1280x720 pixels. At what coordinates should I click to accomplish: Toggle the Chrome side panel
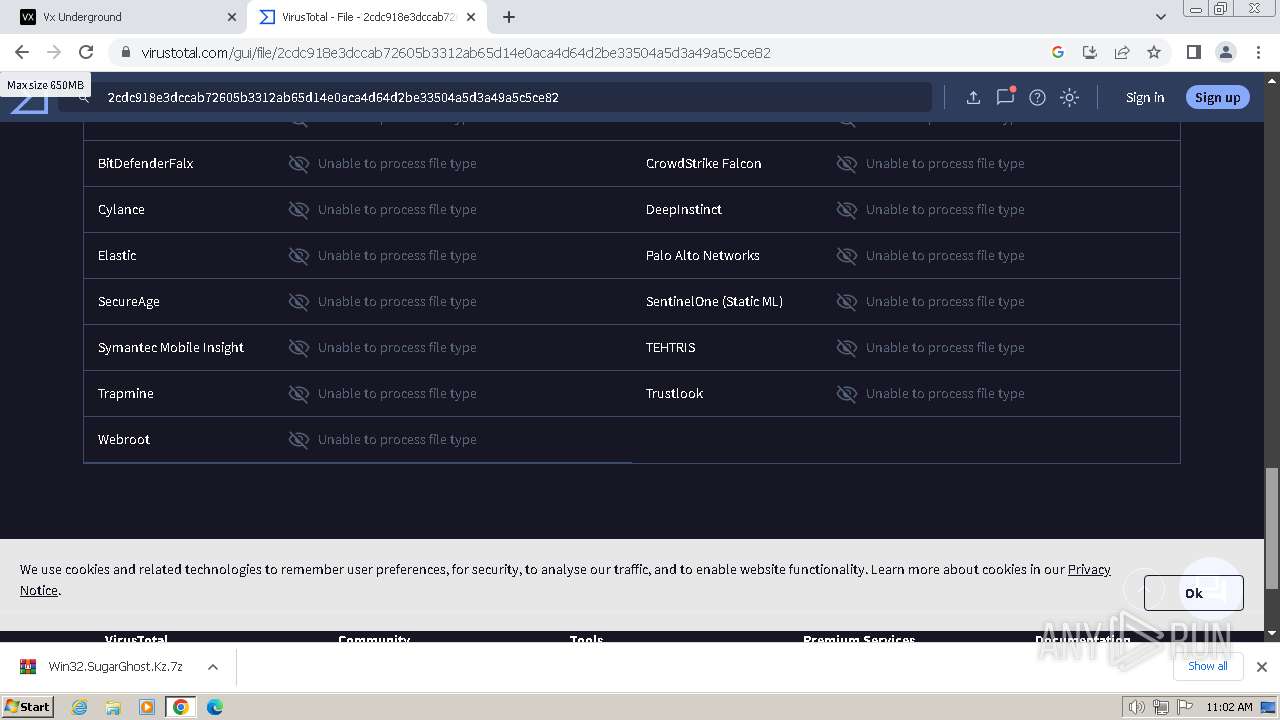coord(1193,52)
